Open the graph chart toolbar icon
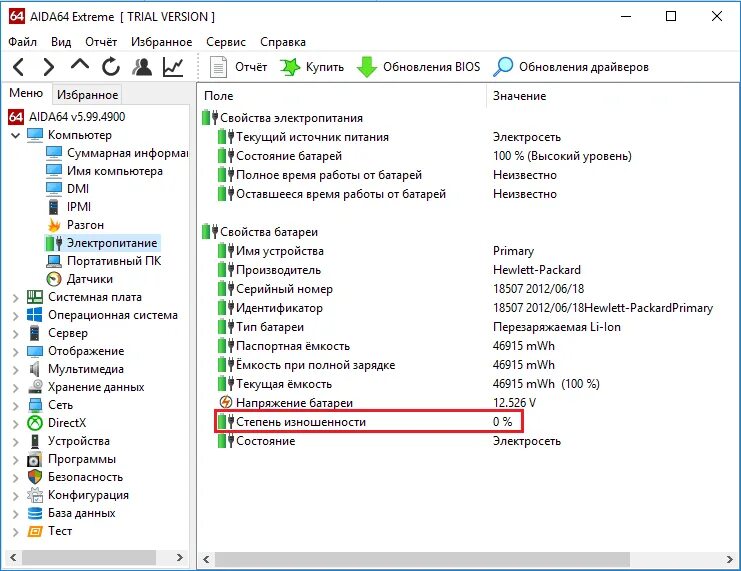Viewport: 741px width, 571px height. (x=172, y=67)
